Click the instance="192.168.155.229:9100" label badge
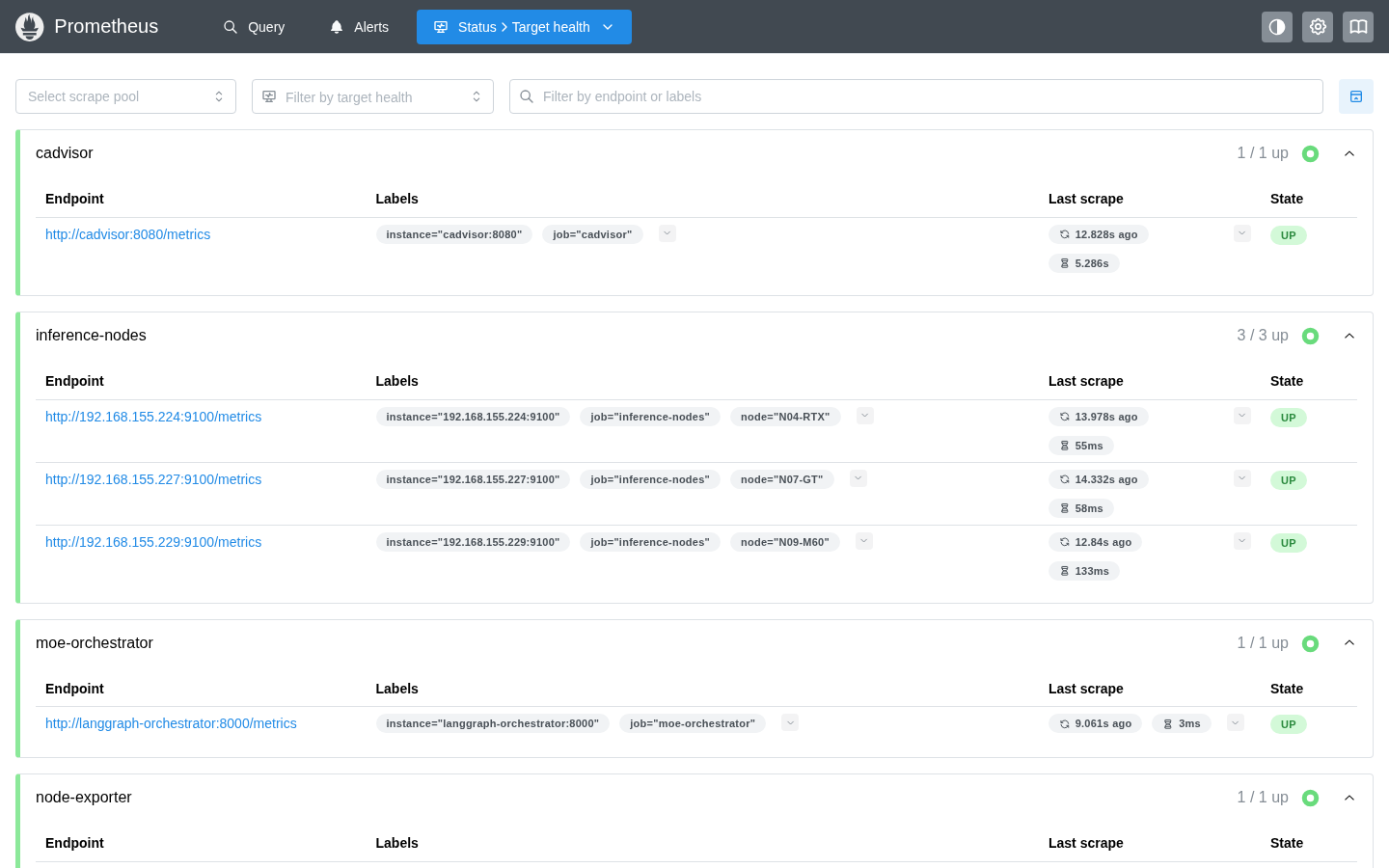This screenshot has height=868, width=1389. point(473,542)
